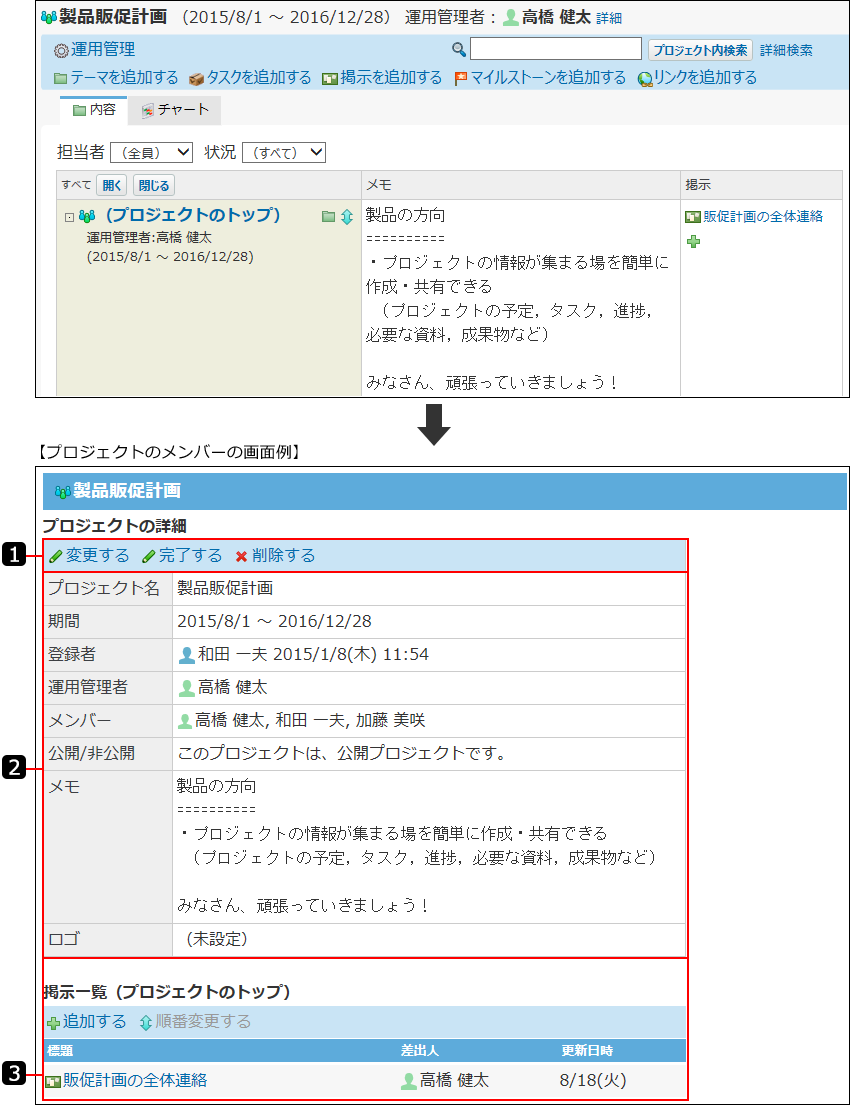850x1105 pixels.
Task: Click the リンクを追加する globe icon
Action: click(x=645, y=78)
